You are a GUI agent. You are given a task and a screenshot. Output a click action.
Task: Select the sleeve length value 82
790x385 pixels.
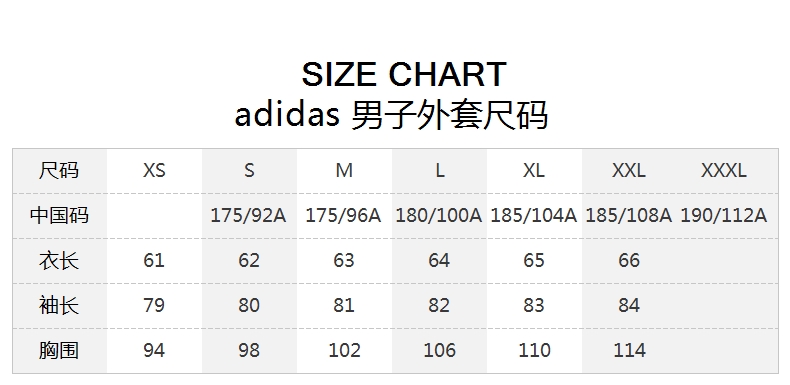[x=439, y=305]
